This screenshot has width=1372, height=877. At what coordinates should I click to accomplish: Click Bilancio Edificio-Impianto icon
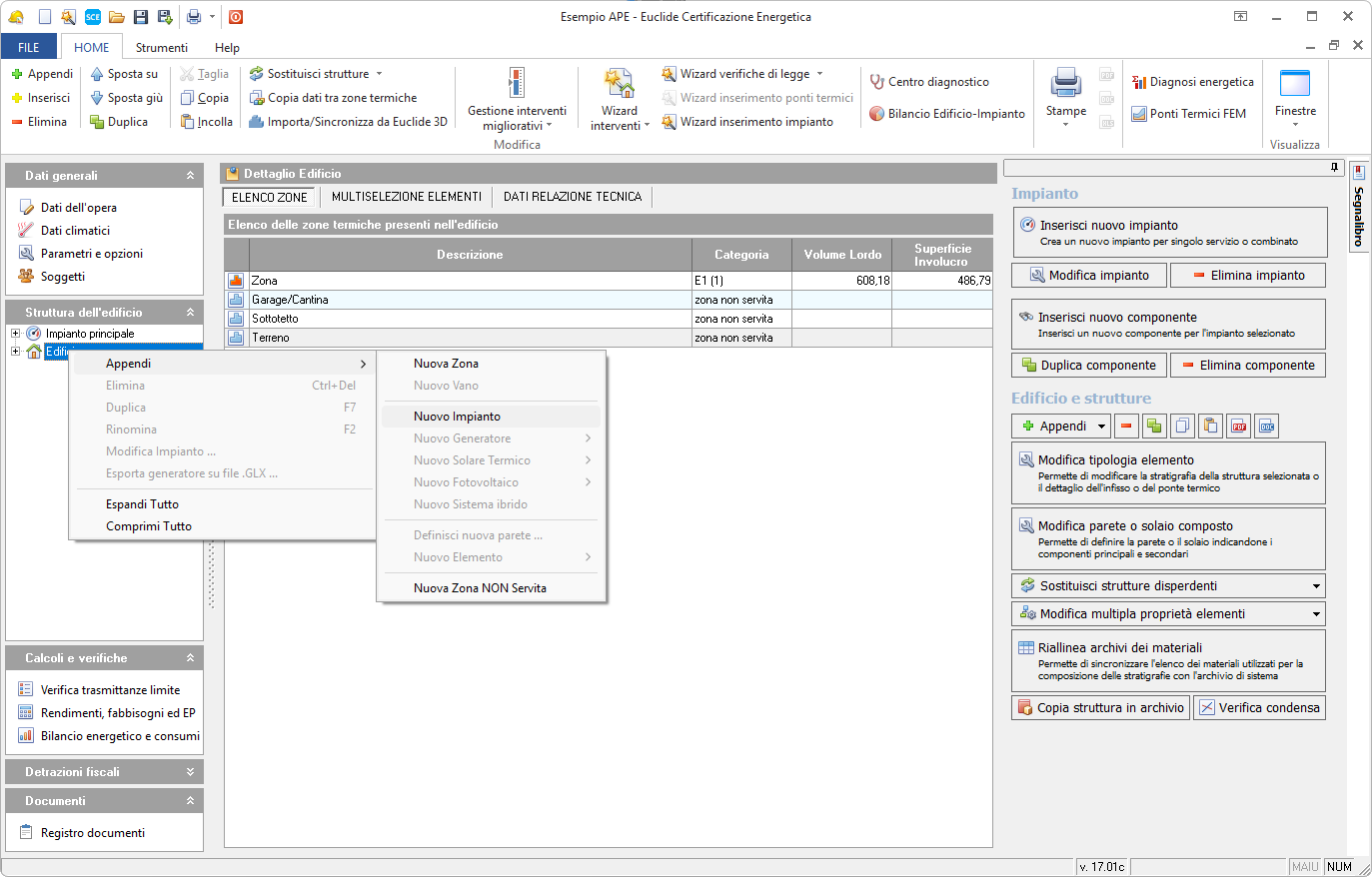tap(876, 114)
